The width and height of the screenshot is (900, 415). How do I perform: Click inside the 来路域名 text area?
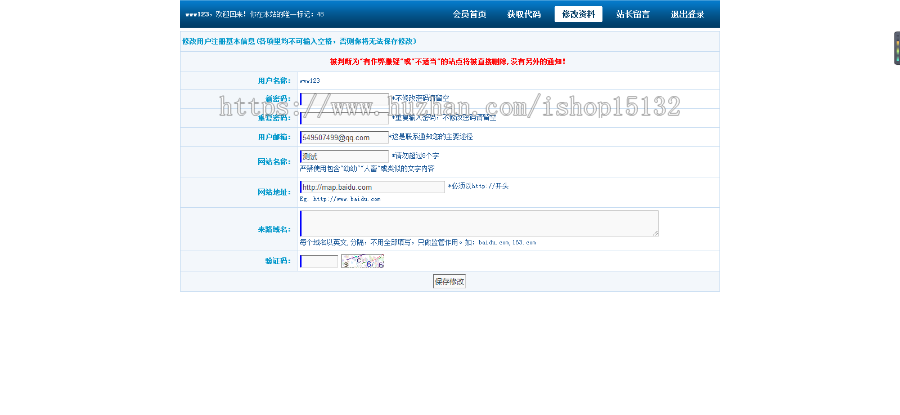point(479,223)
